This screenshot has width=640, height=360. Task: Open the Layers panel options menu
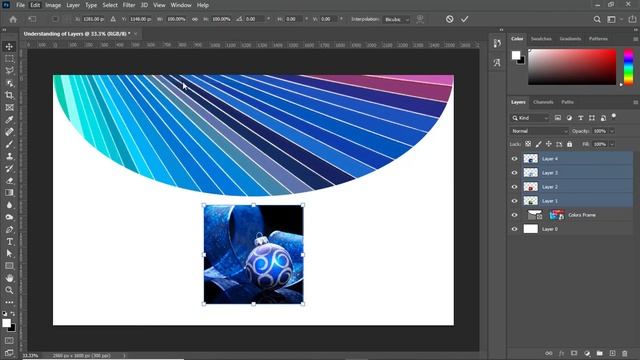click(x=636, y=102)
